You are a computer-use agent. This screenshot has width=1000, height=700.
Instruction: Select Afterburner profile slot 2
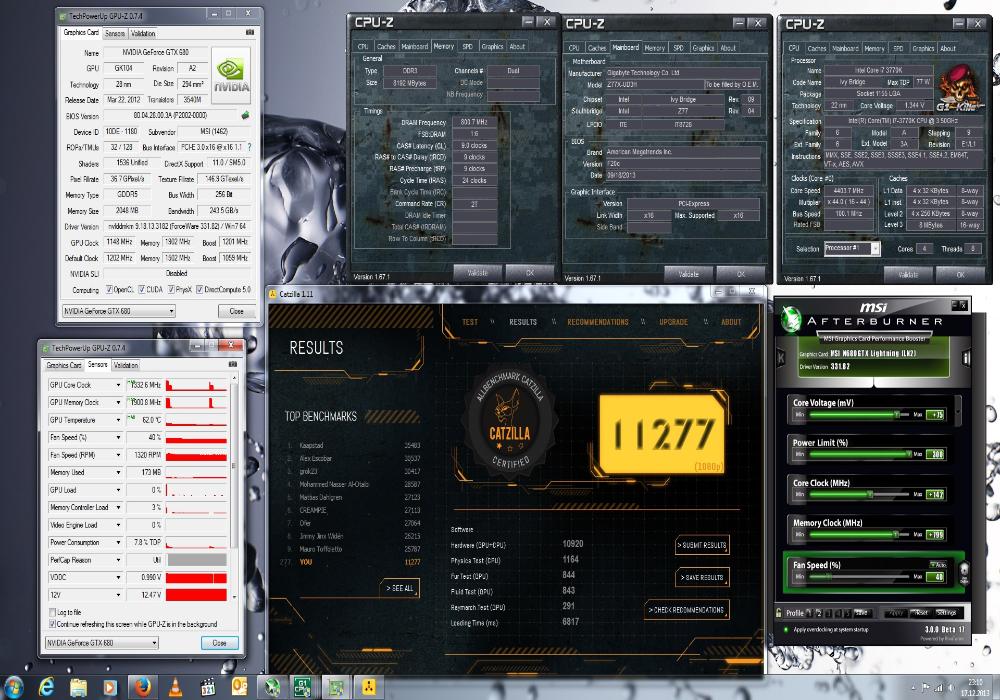[819, 613]
